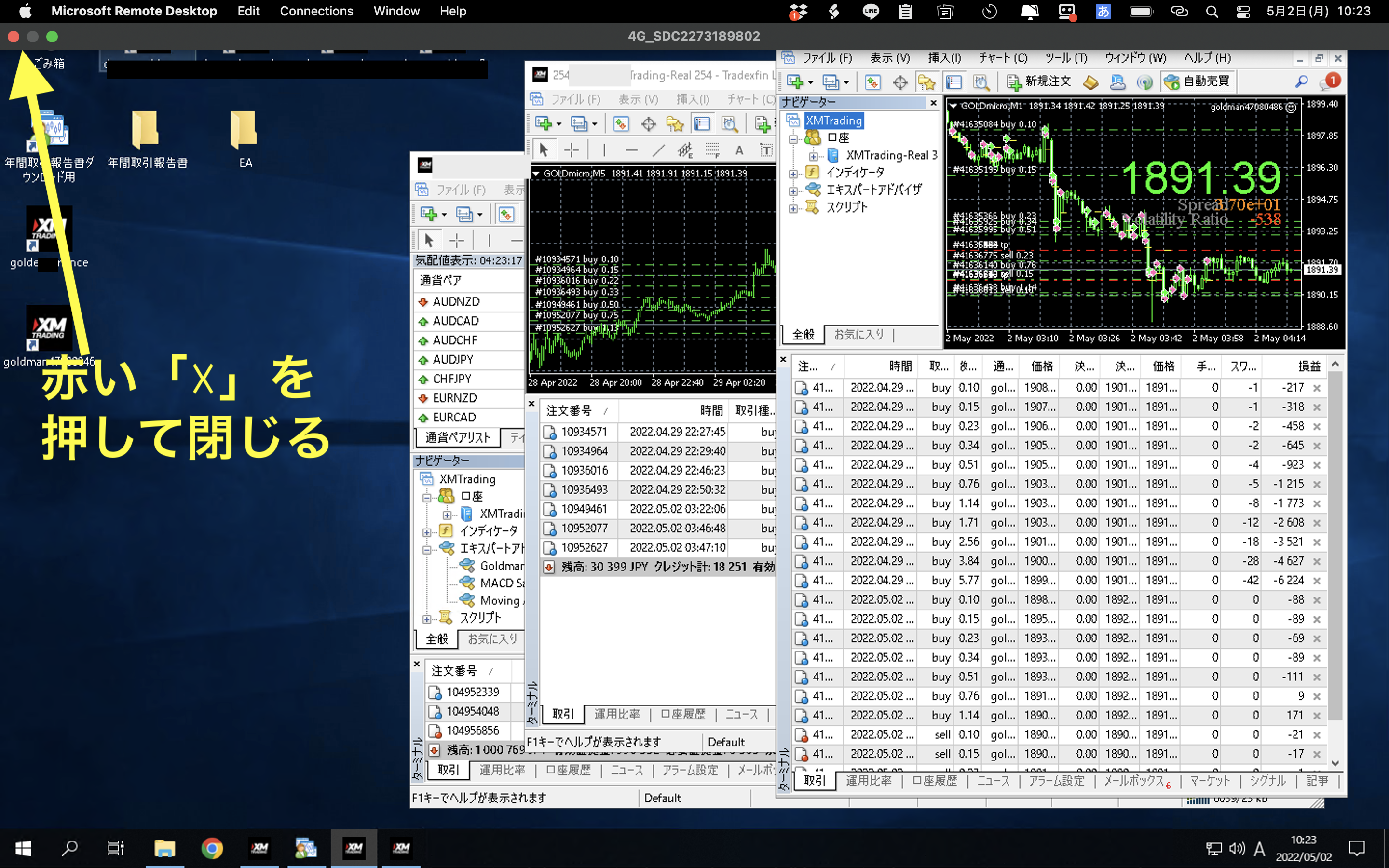Screen dimensions: 1389x868
Task: Expand XMTrading-Real 3 account in front Navigator
Action: point(813,156)
